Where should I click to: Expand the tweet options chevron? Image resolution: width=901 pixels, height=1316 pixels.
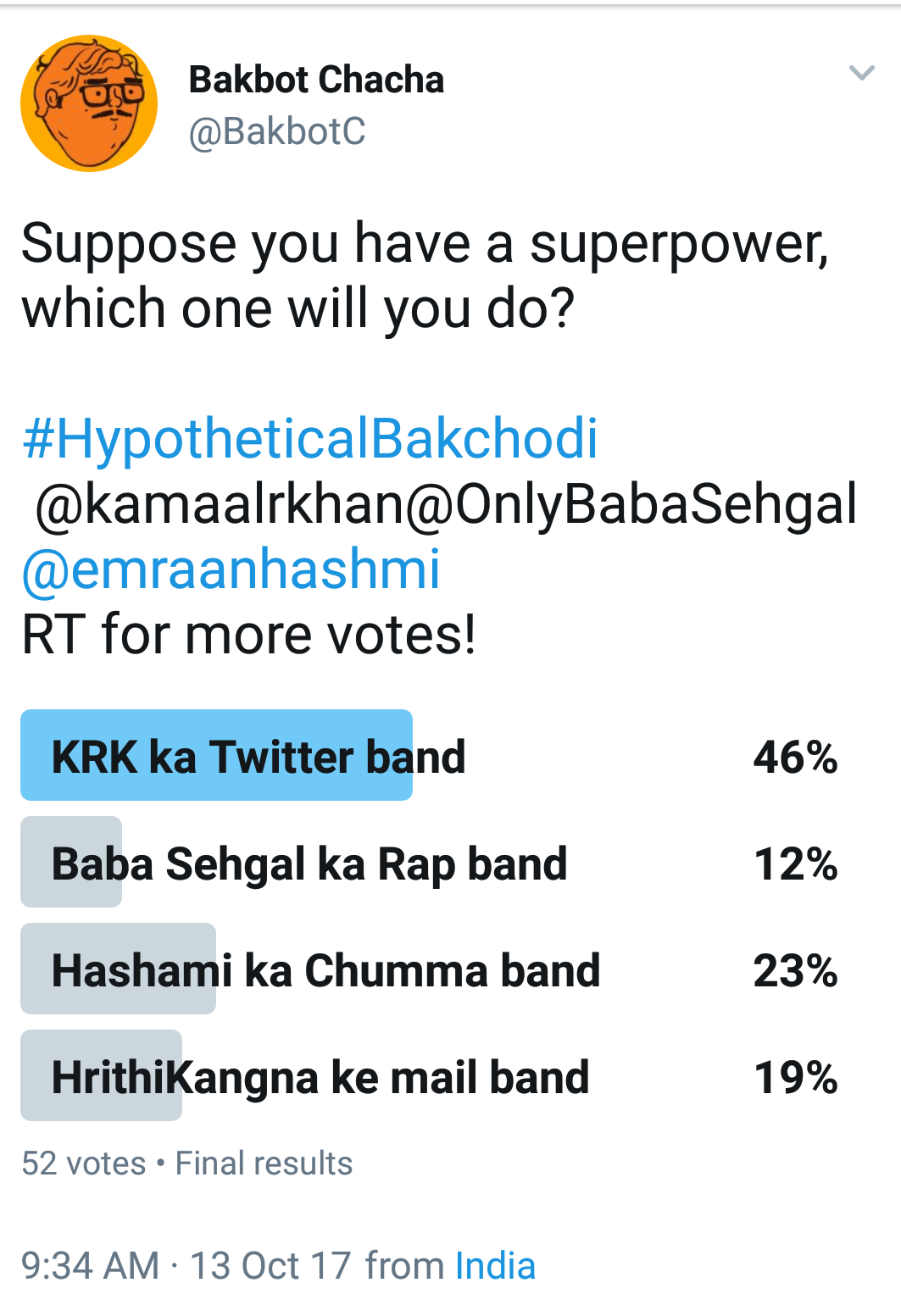point(861,73)
